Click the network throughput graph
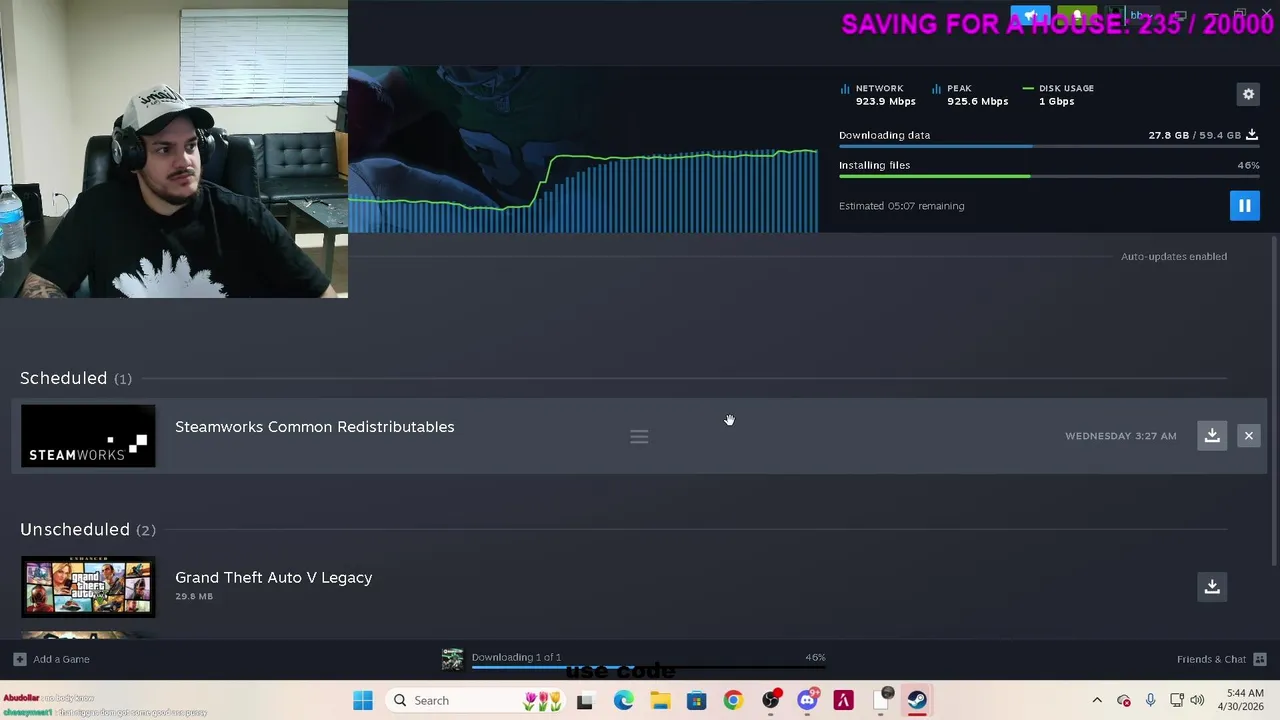 583,190
